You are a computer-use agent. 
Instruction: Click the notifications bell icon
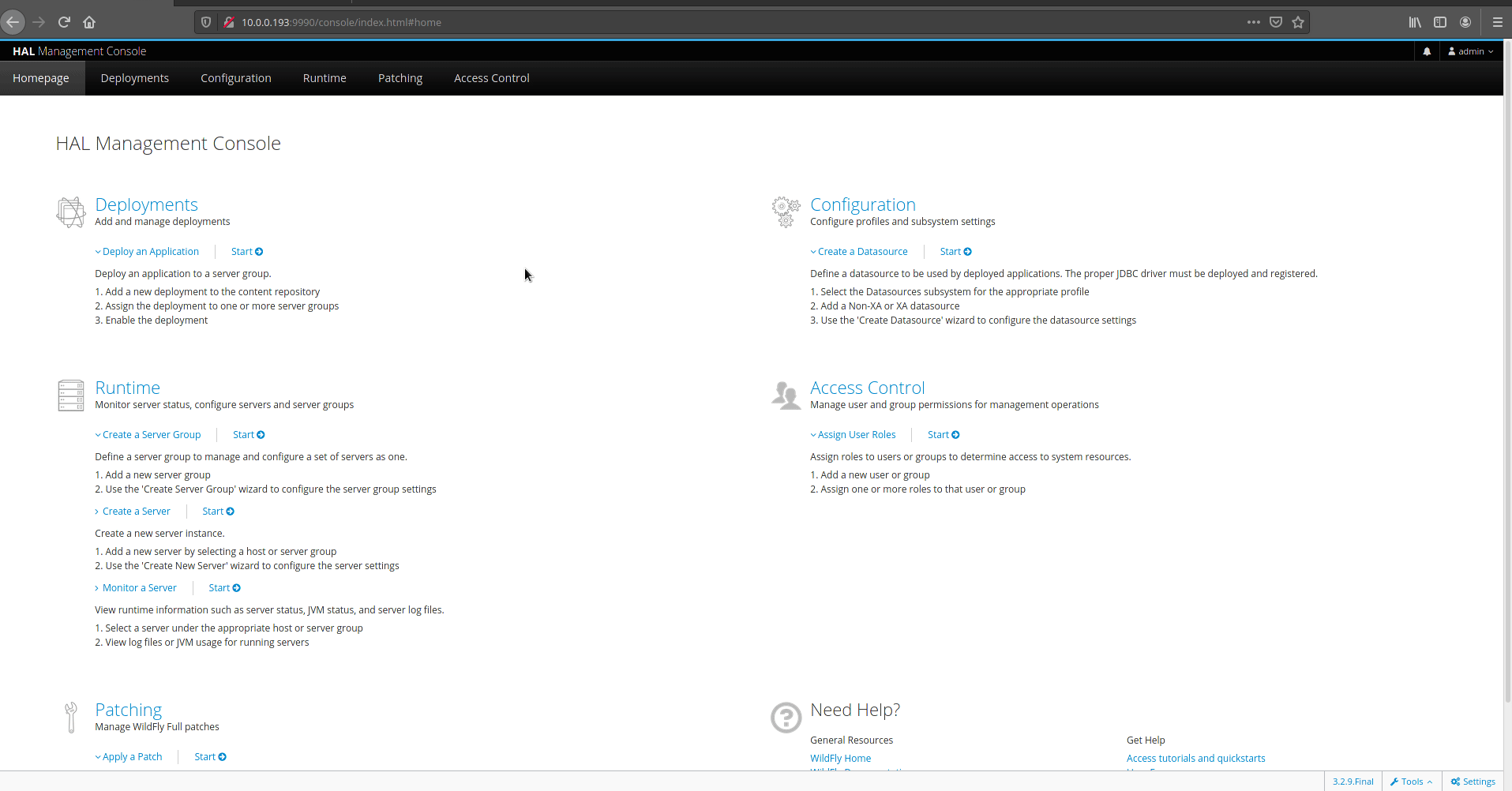1426,51
